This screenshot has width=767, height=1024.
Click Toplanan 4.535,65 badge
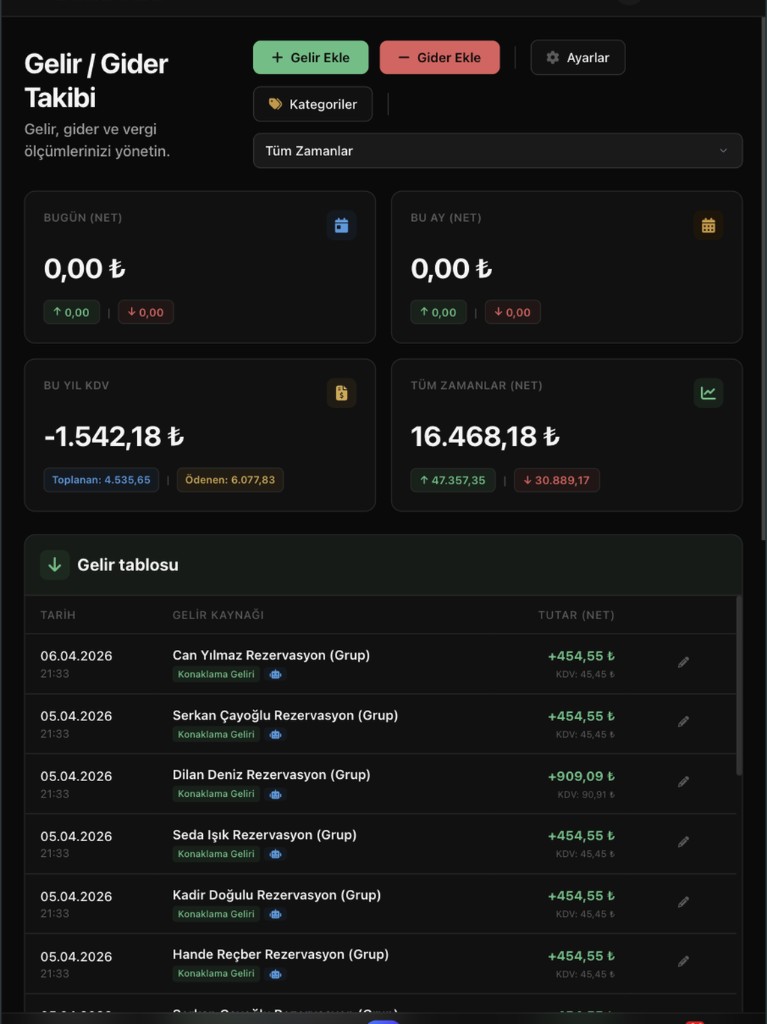click(101, 480)
